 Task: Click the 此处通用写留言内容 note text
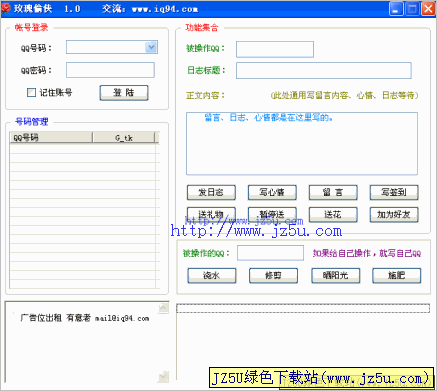click(344, 95)
